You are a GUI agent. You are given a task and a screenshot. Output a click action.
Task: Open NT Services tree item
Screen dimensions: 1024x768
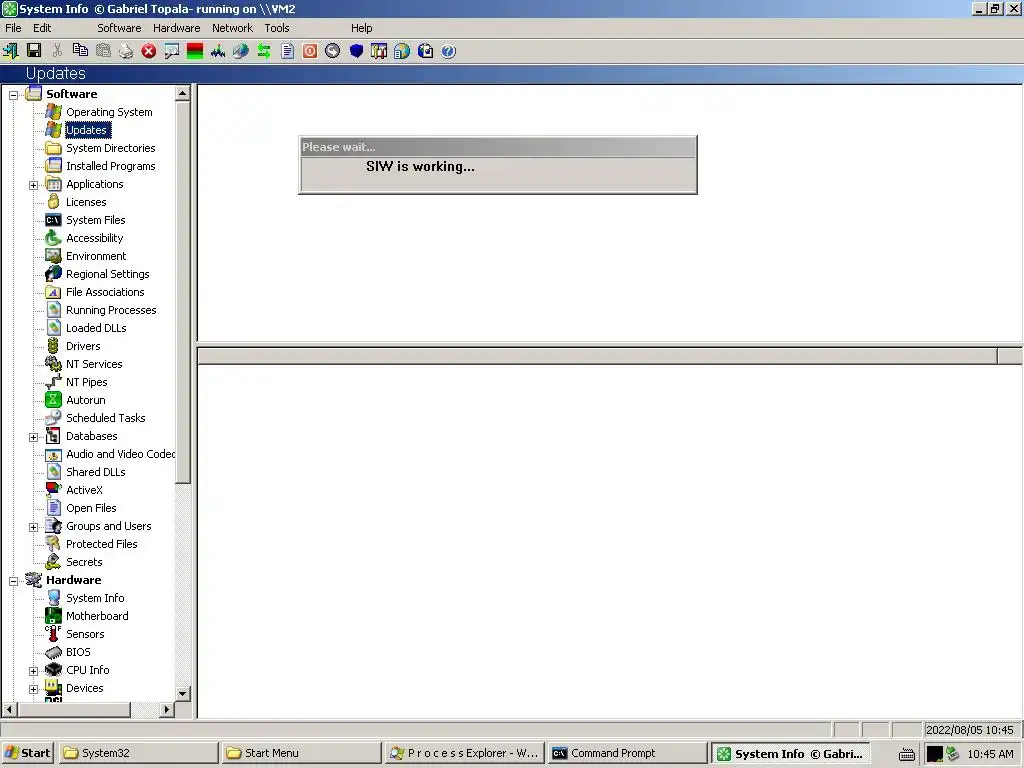click(94, 364)
